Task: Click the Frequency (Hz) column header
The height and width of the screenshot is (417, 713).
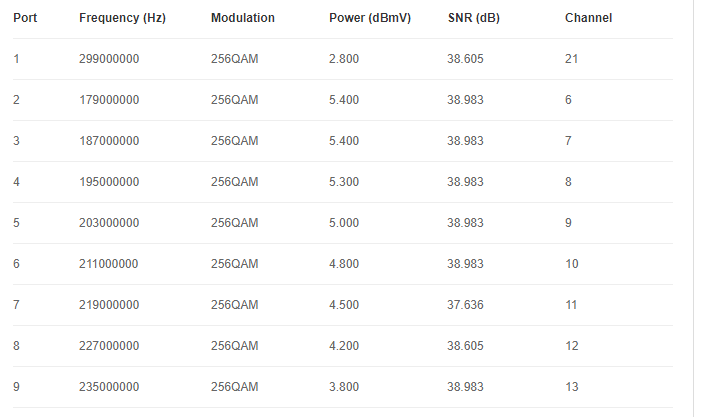Action: tap(122, 18)
